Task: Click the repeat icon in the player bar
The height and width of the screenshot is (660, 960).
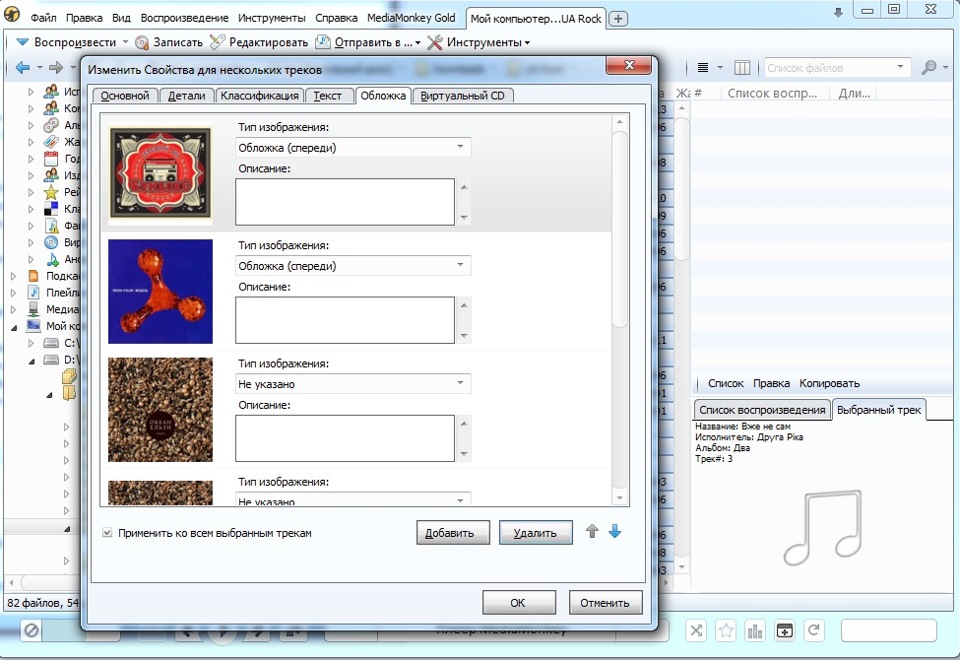Action: click(814, 631)
